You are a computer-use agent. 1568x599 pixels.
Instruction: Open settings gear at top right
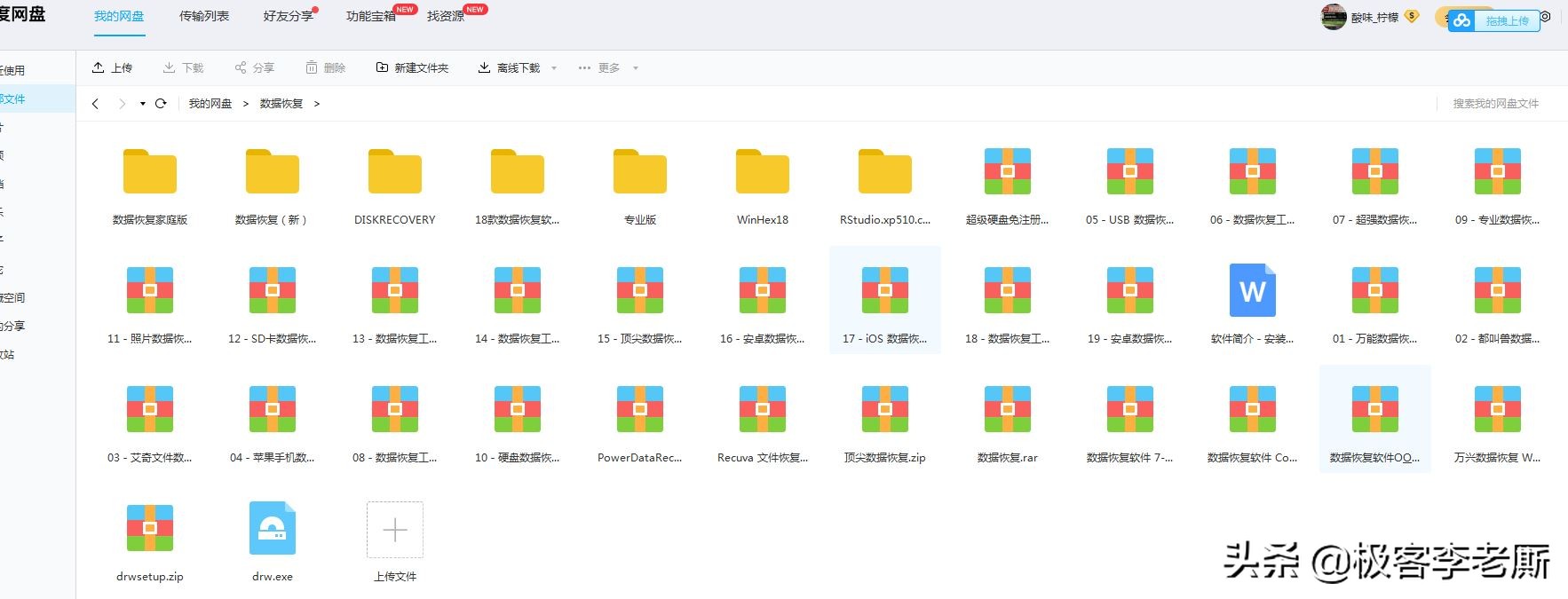[1545, 17]
